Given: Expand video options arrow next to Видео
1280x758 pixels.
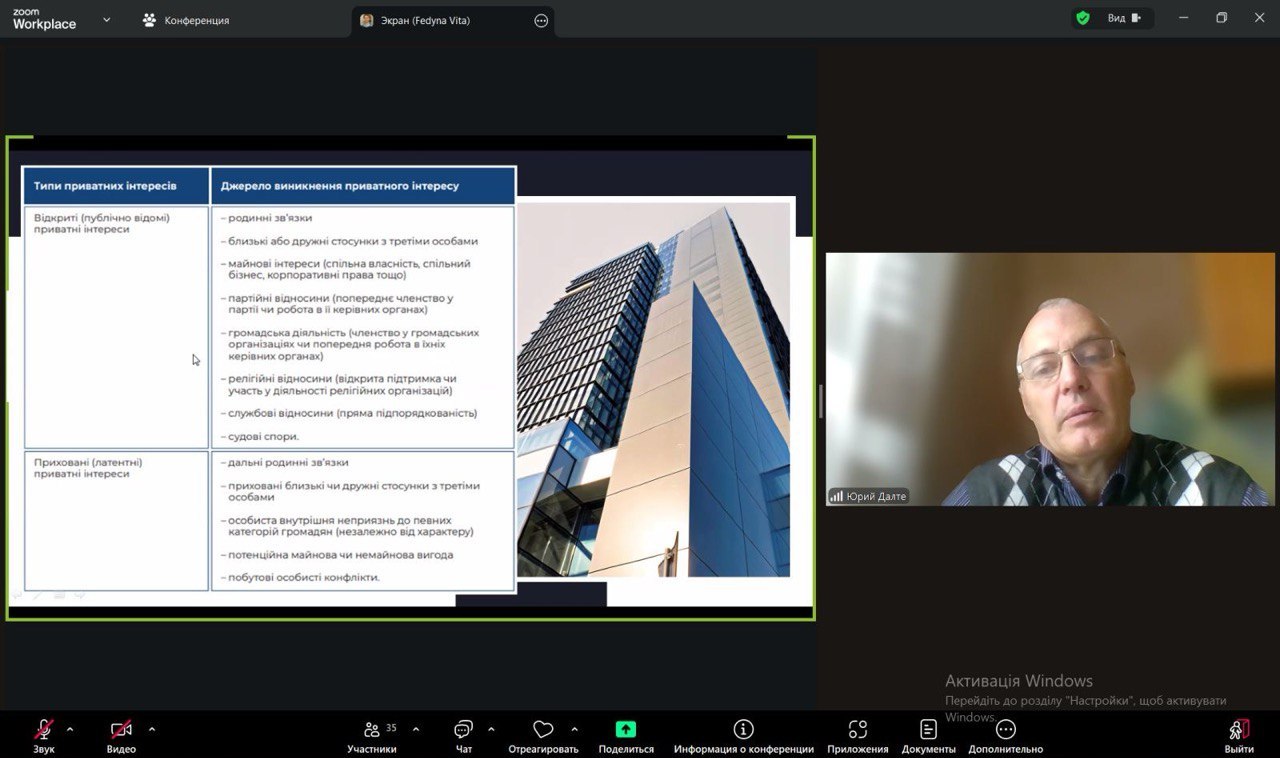Looking at the screenshot, I should (x=152, y=729).
